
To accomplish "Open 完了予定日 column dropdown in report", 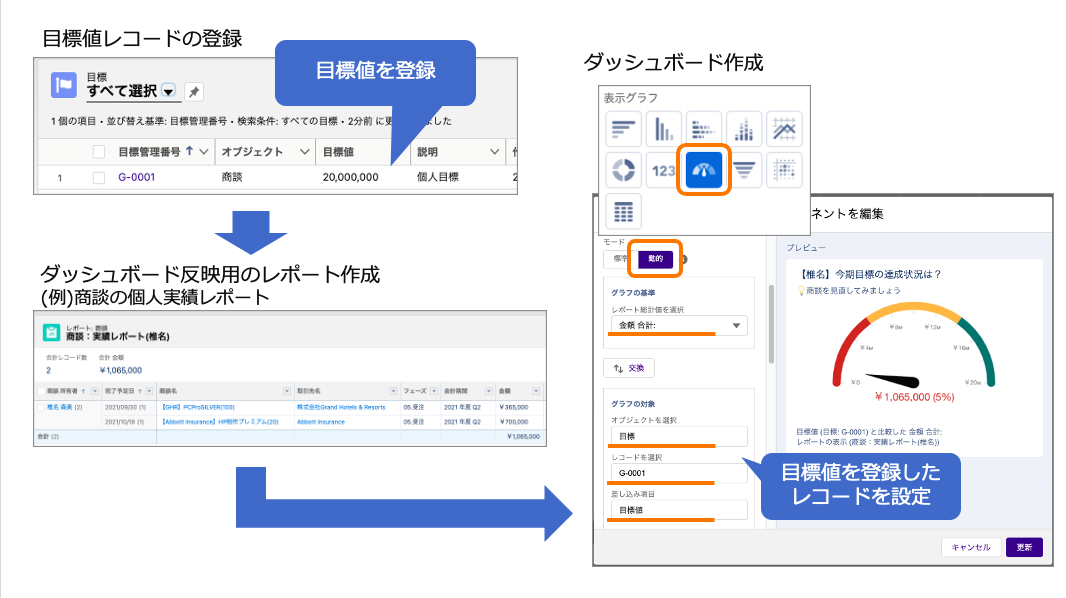I will (150, 391).
